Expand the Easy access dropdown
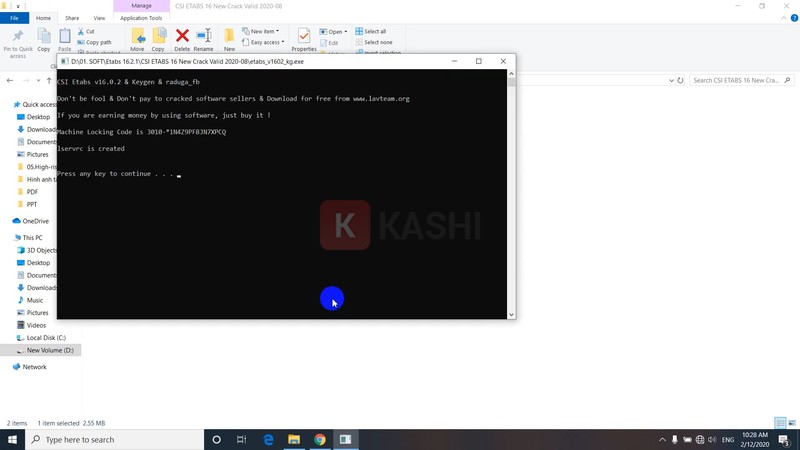Viewport: 800px width, 450px height. [265, 42]
